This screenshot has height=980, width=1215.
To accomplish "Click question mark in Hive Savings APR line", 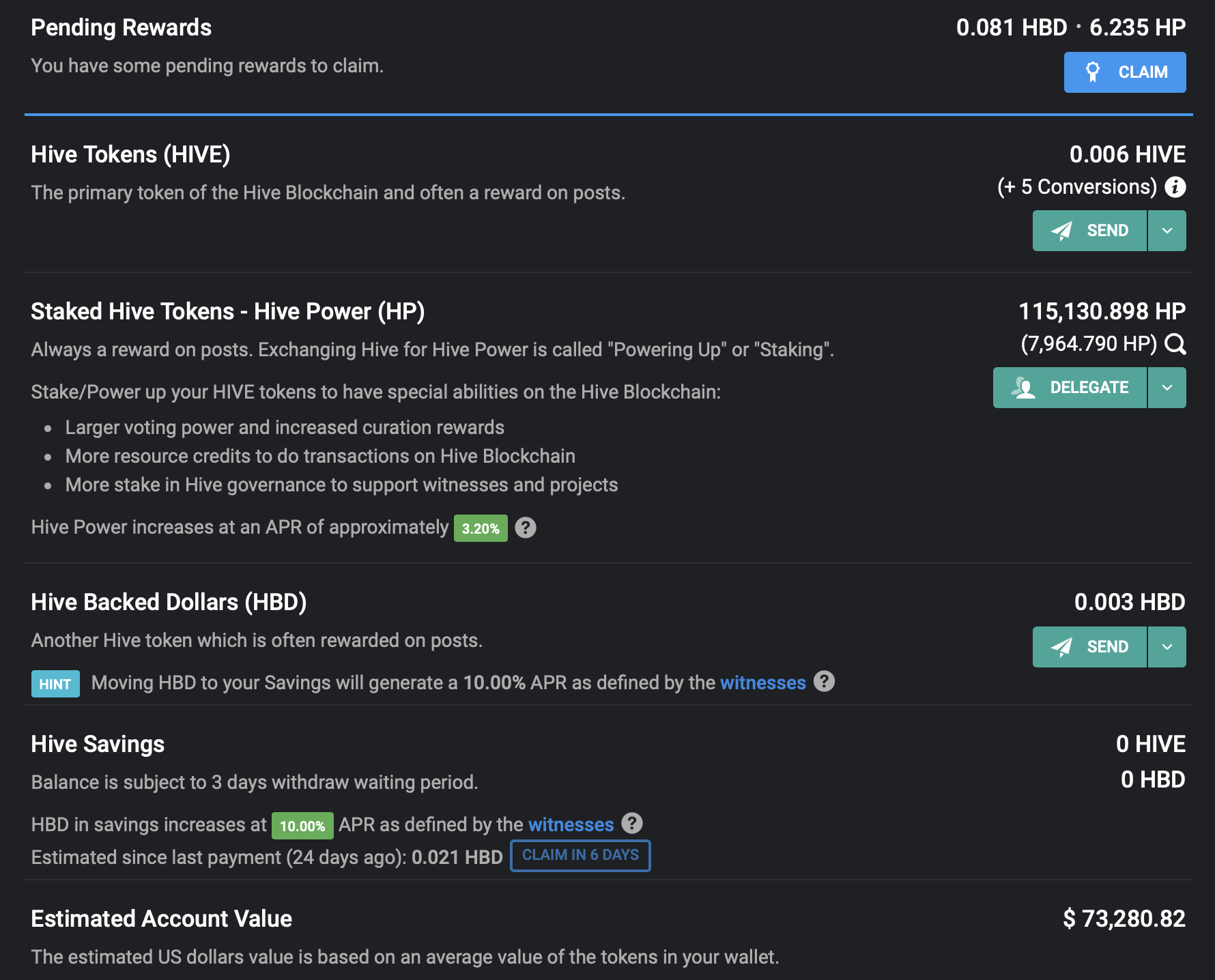I will [632, 824].
